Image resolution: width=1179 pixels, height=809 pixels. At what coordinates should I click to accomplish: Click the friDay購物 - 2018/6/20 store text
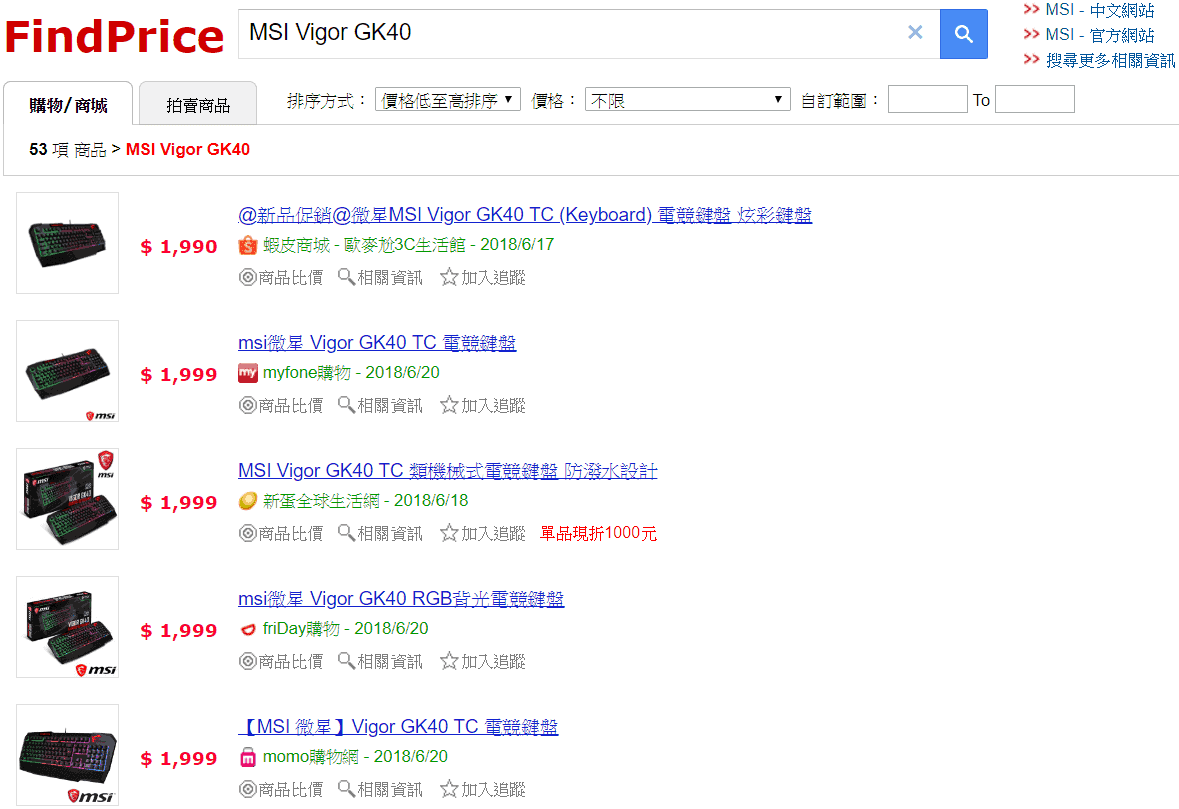pos(345,629)
